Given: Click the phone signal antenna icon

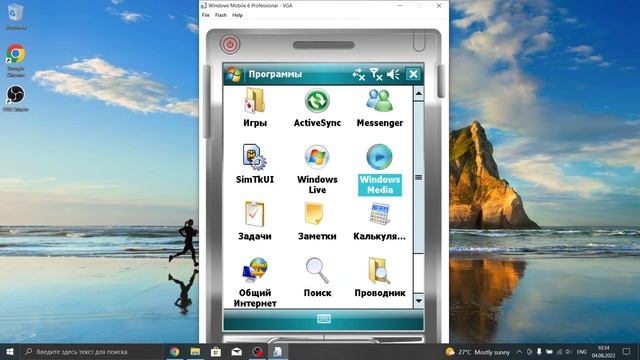Looking at the screenshot, I should [376, 74].
